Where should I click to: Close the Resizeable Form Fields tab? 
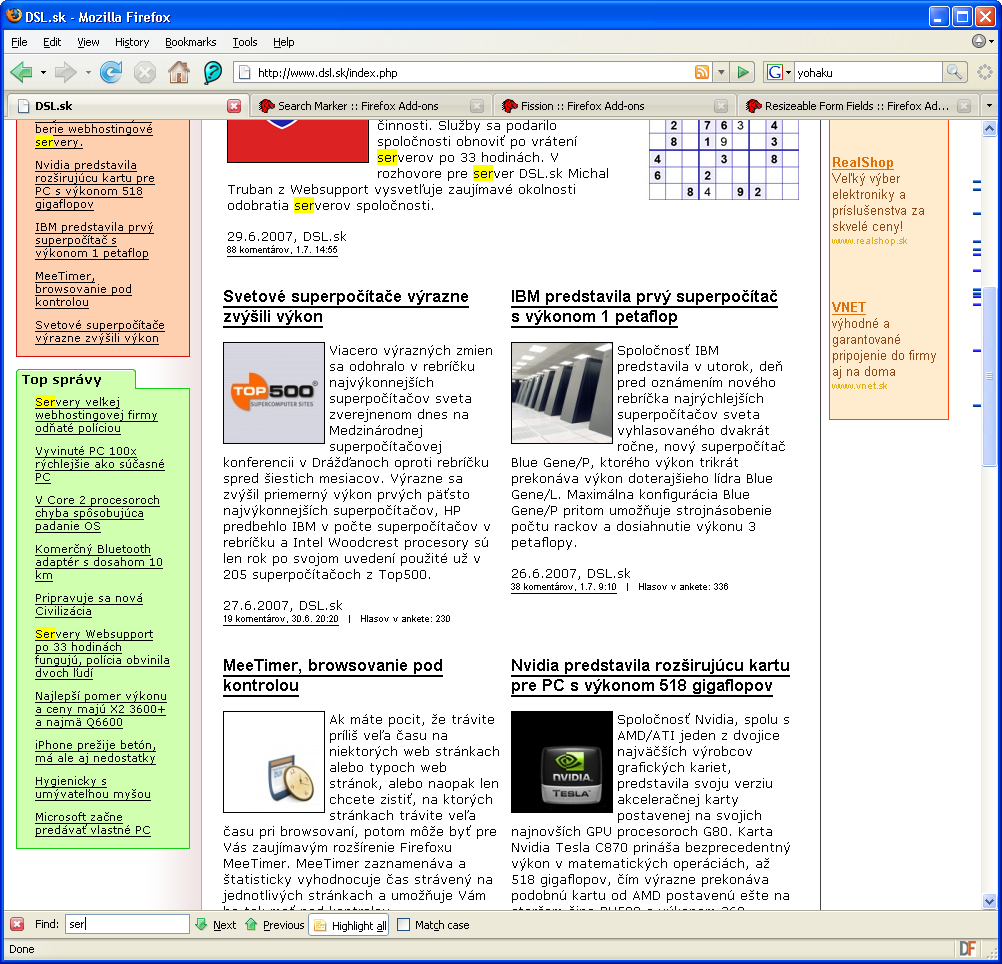[964, 106]
